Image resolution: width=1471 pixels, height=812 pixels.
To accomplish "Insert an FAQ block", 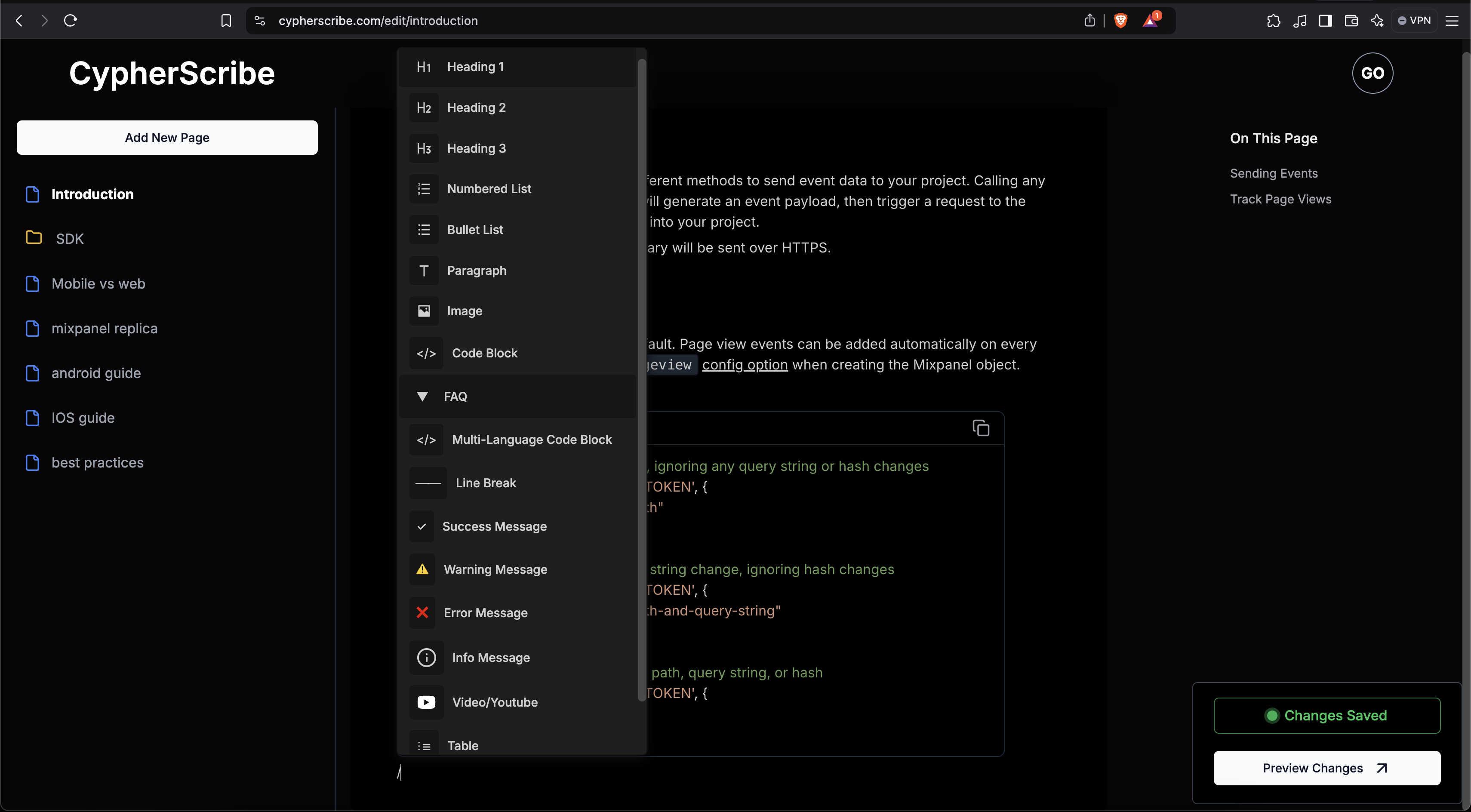I will coord(517,396).
